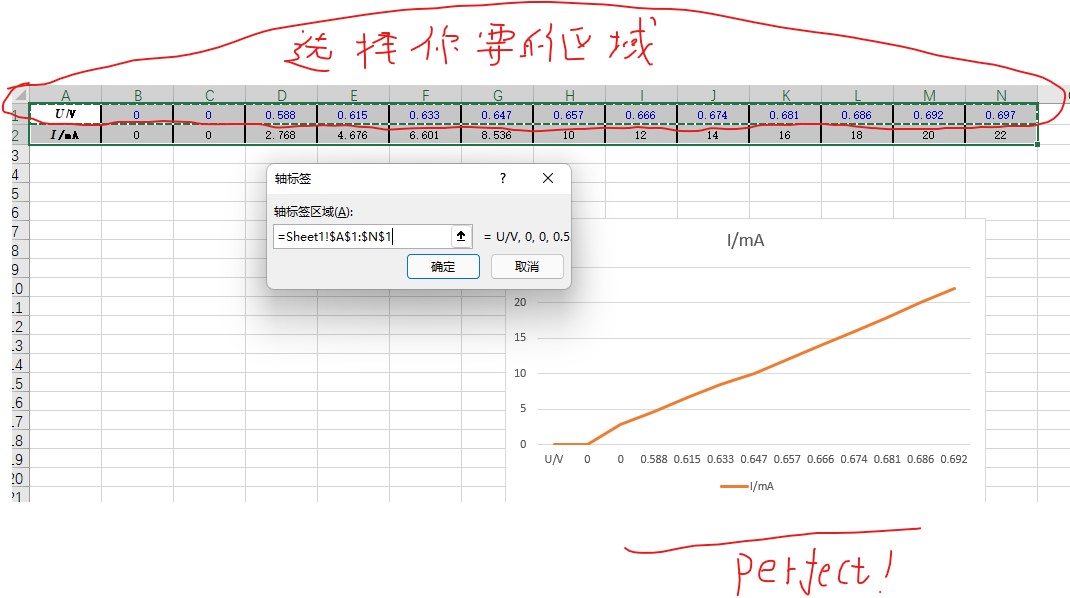The image size is (1070, 598).
Task: Select the I/mA cell in row 2
Action: tap(66, 134)
